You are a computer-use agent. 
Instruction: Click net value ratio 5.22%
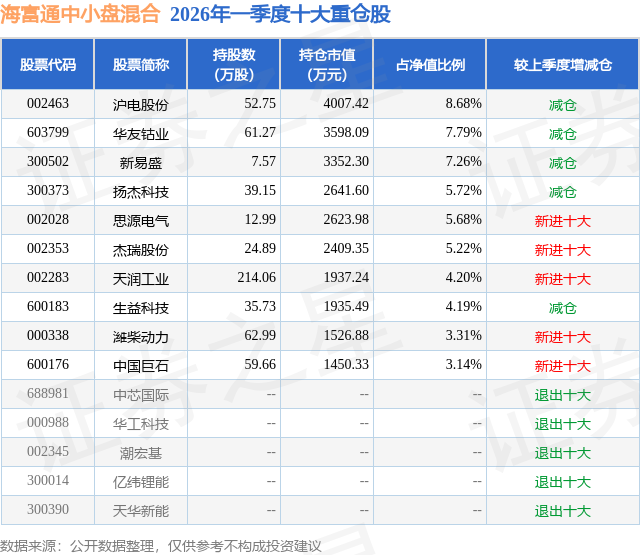coord(464,249)
